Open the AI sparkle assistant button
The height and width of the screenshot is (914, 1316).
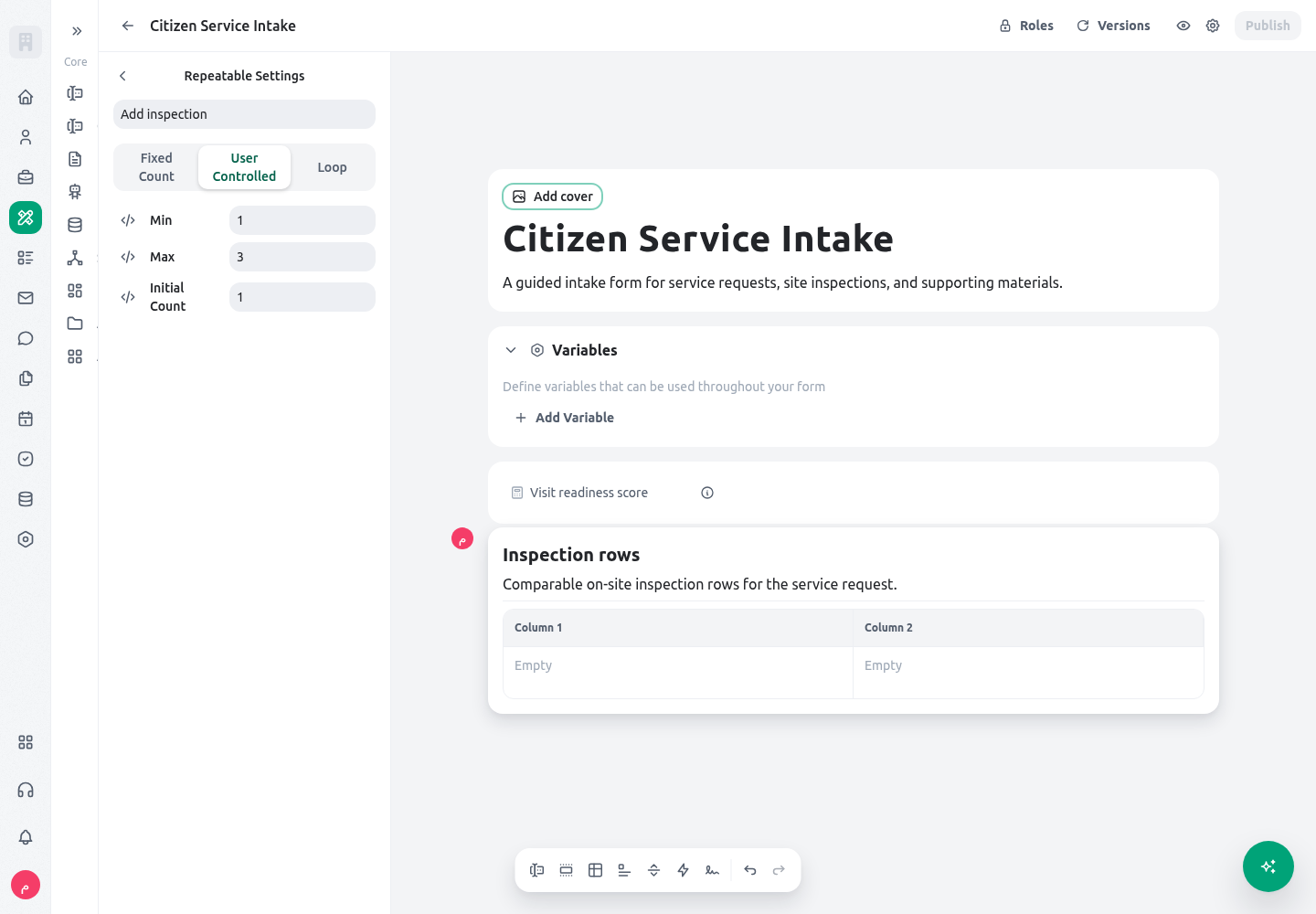pos(1268,866)
